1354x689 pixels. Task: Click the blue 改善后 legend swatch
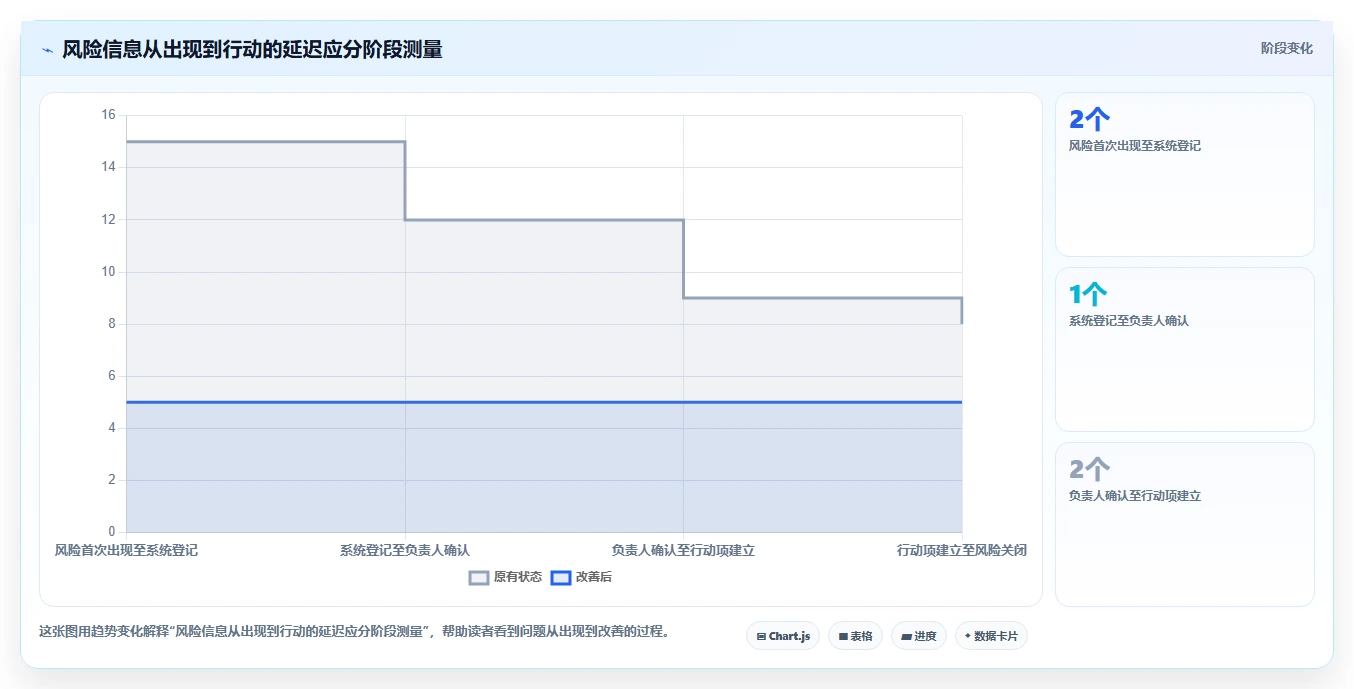pos(561,577)
